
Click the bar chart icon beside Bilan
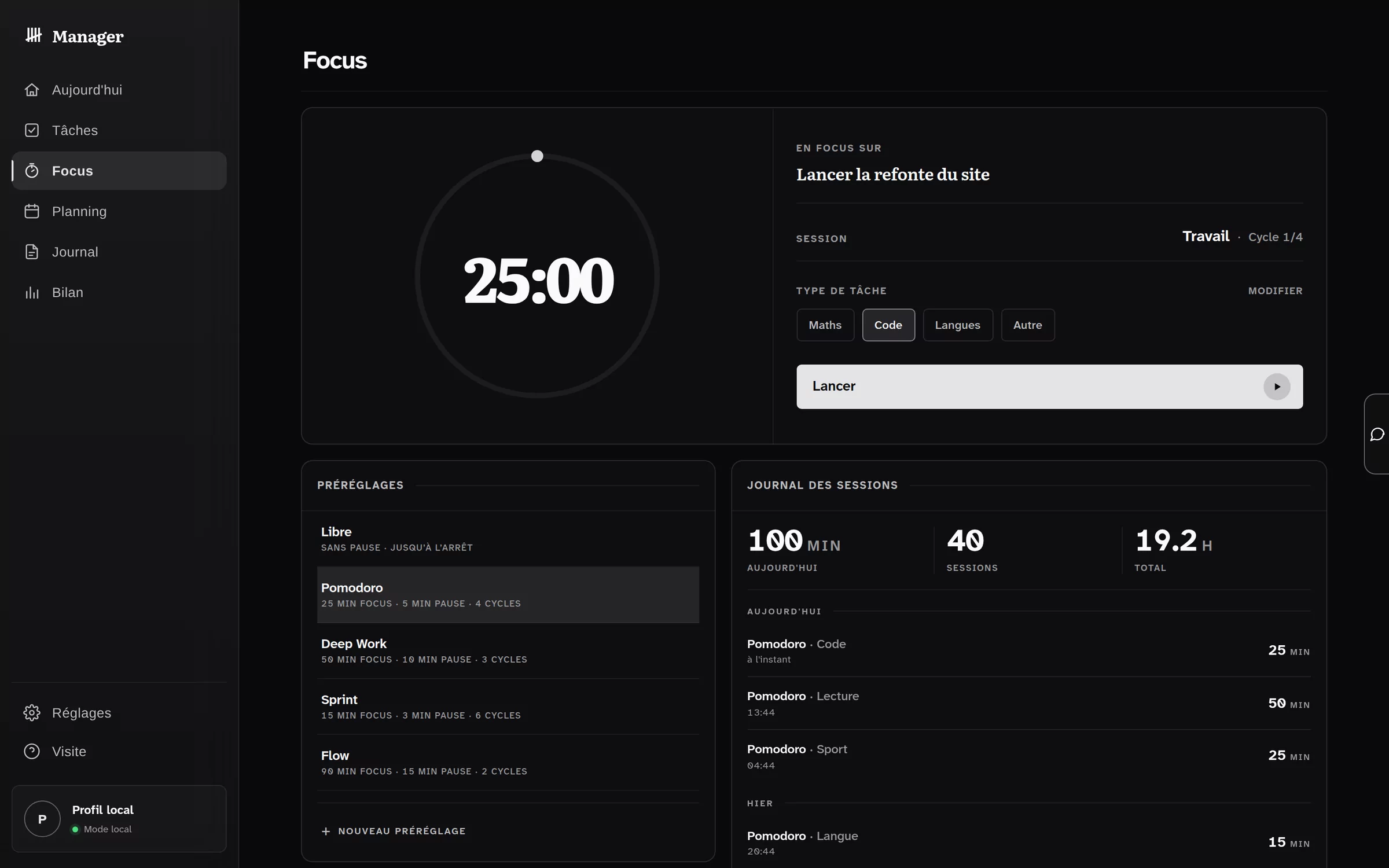(32, 292)
